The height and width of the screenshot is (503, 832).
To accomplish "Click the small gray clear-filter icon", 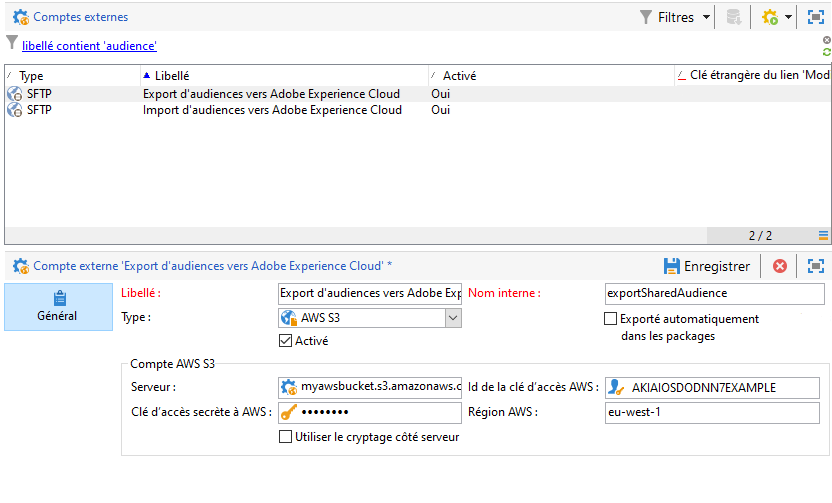I will pyautogui.click(x=826, y=39).
